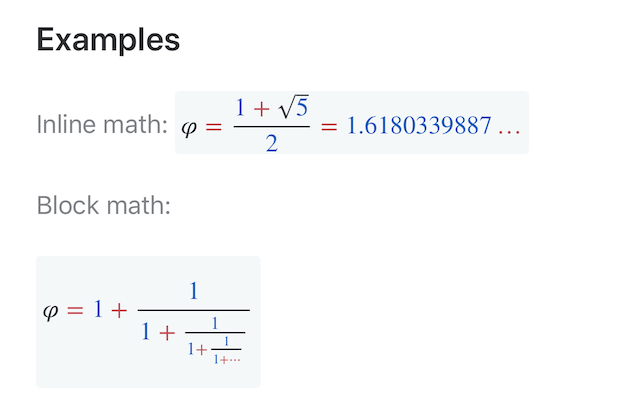
Task: Click the second-level numerator 1 in the nested fraction
Action: [215, 323]
